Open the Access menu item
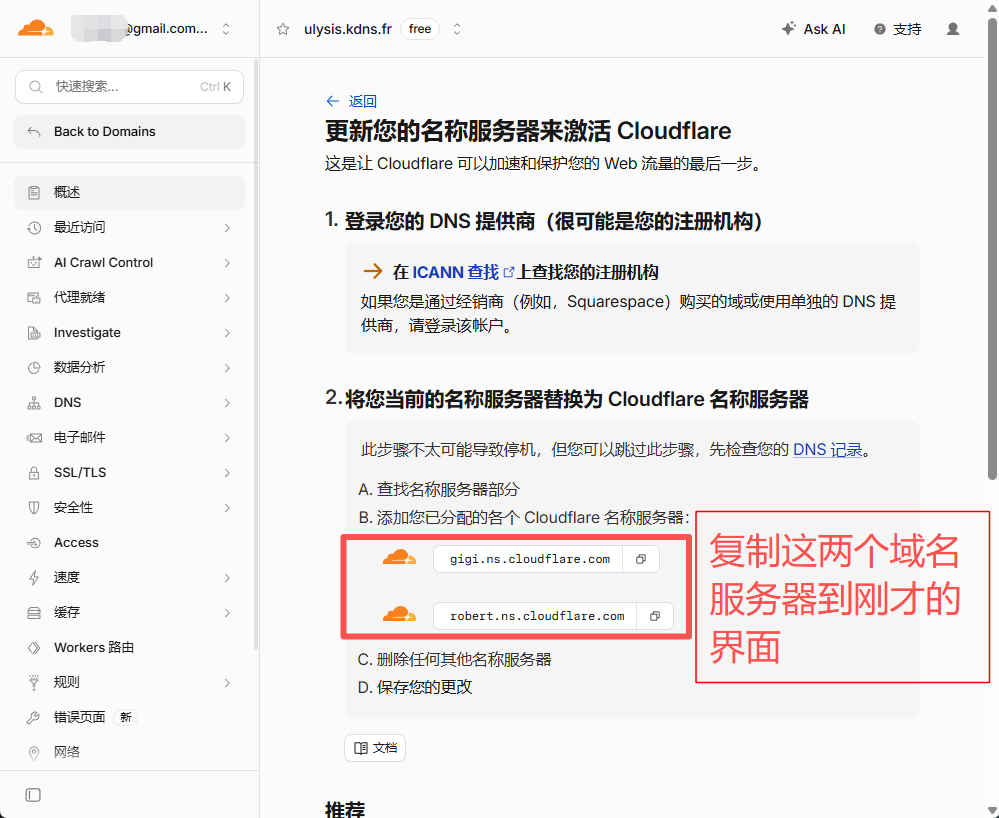999x818 pixels. pos(129,543)
